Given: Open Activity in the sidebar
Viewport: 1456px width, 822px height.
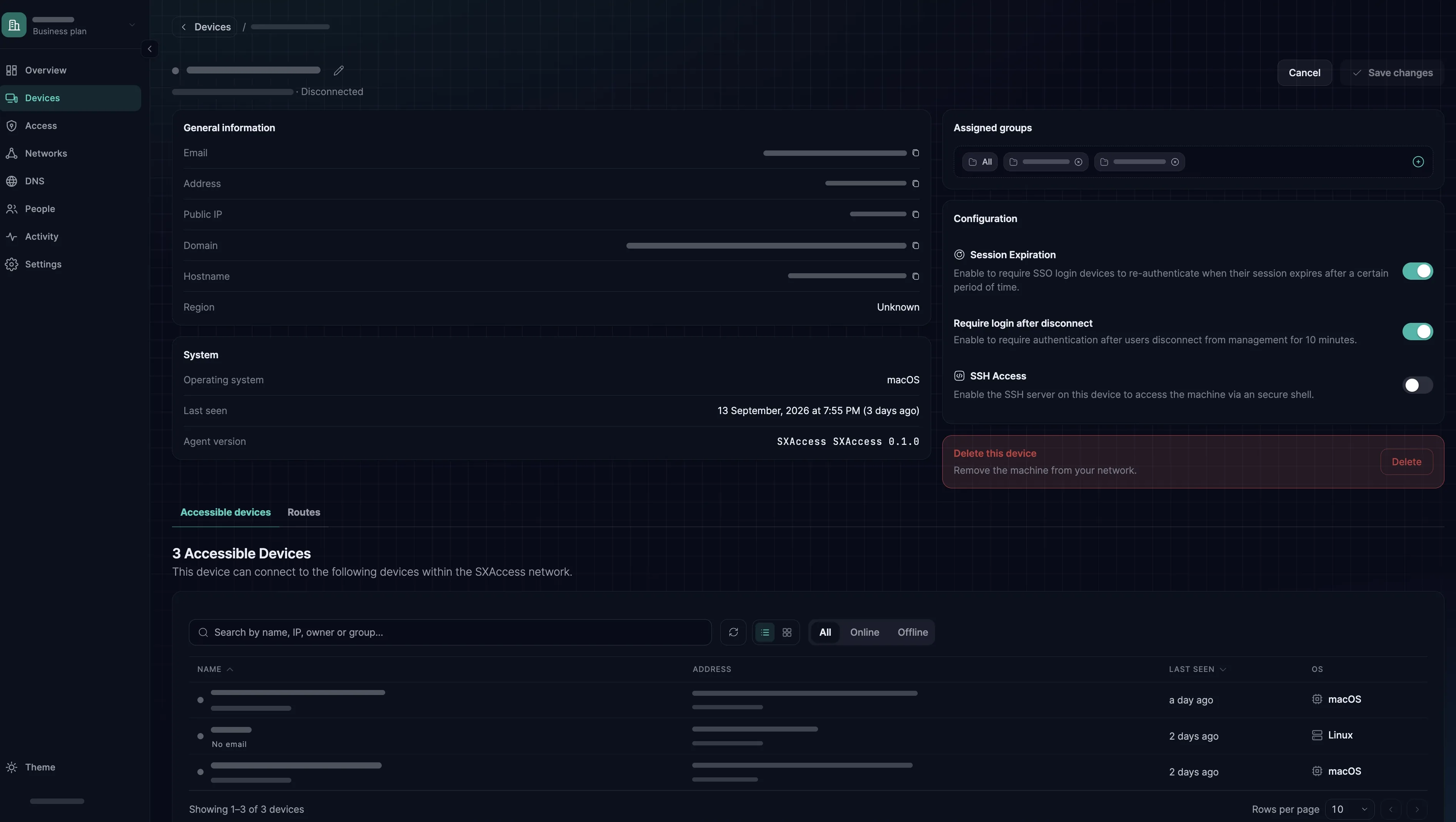Looking at the screenshot, I should click(x=70, y=237).
